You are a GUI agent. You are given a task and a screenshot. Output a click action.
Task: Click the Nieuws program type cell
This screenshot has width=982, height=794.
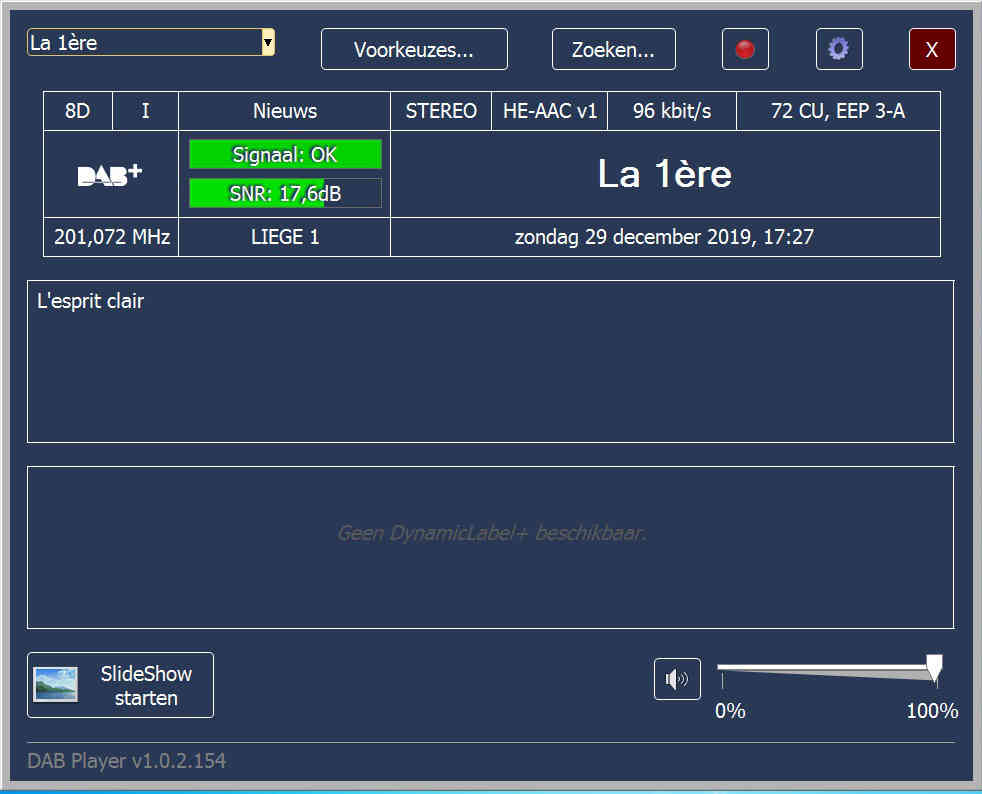click(x=284, y=111)
